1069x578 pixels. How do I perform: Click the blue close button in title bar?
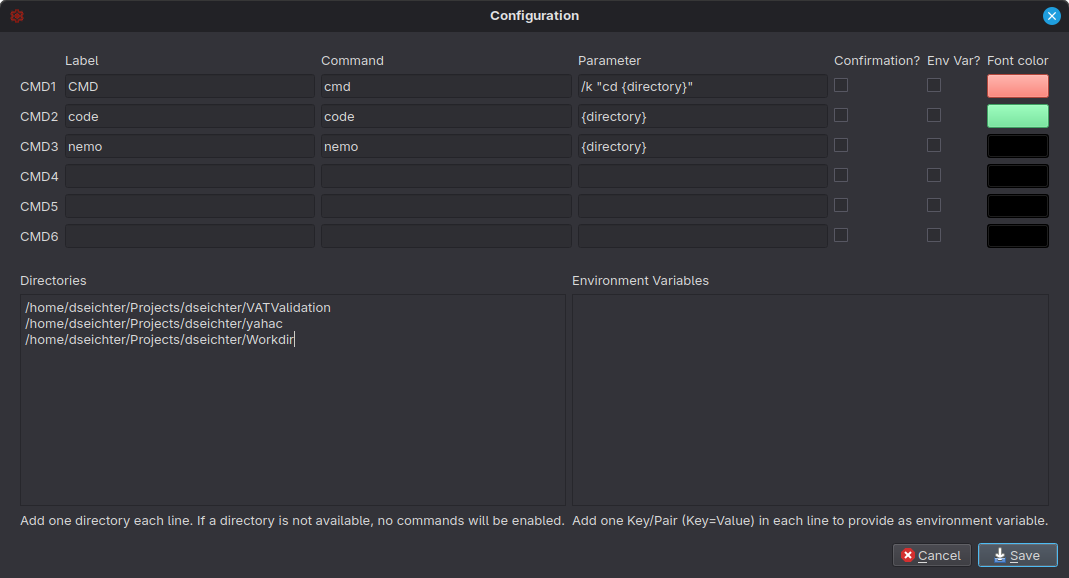(x=1051, y=16)
